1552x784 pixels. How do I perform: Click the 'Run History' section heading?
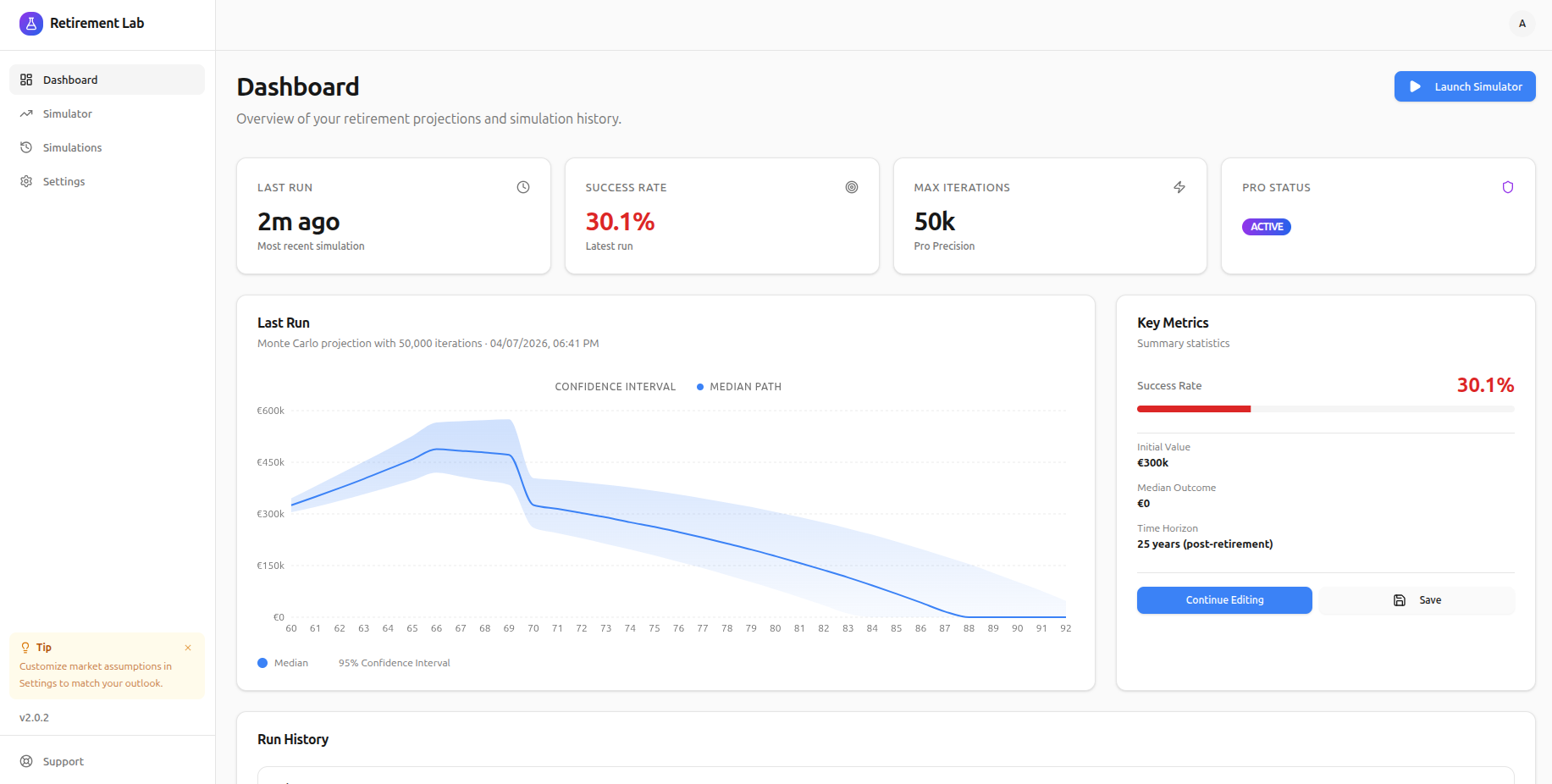tap(293, 739)
